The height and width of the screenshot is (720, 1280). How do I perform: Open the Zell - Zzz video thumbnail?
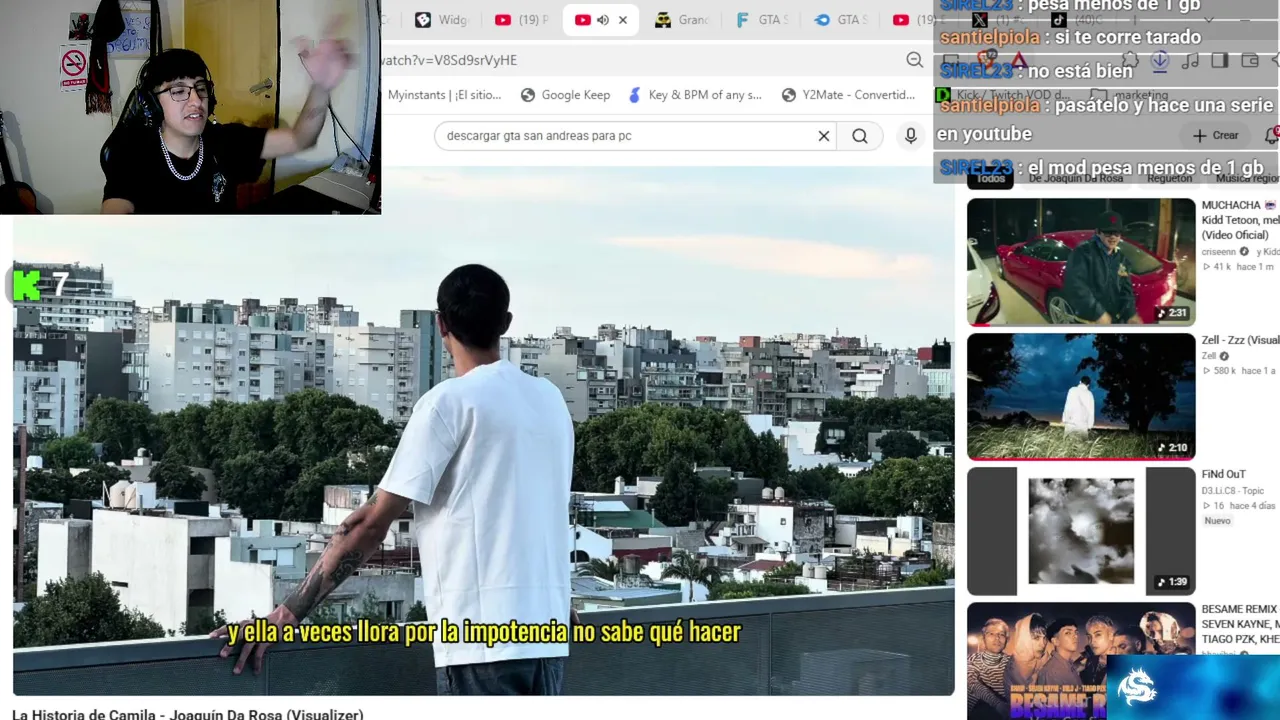point(1081,396)
